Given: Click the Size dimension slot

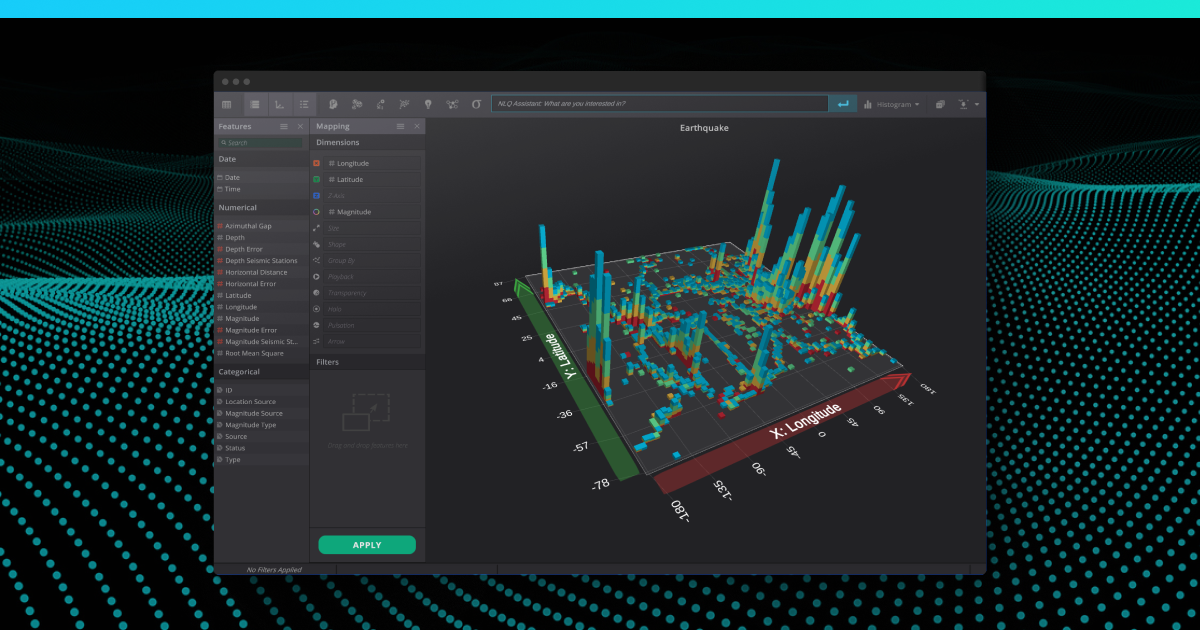Looking at the screenshot, I should click(372, 228).
